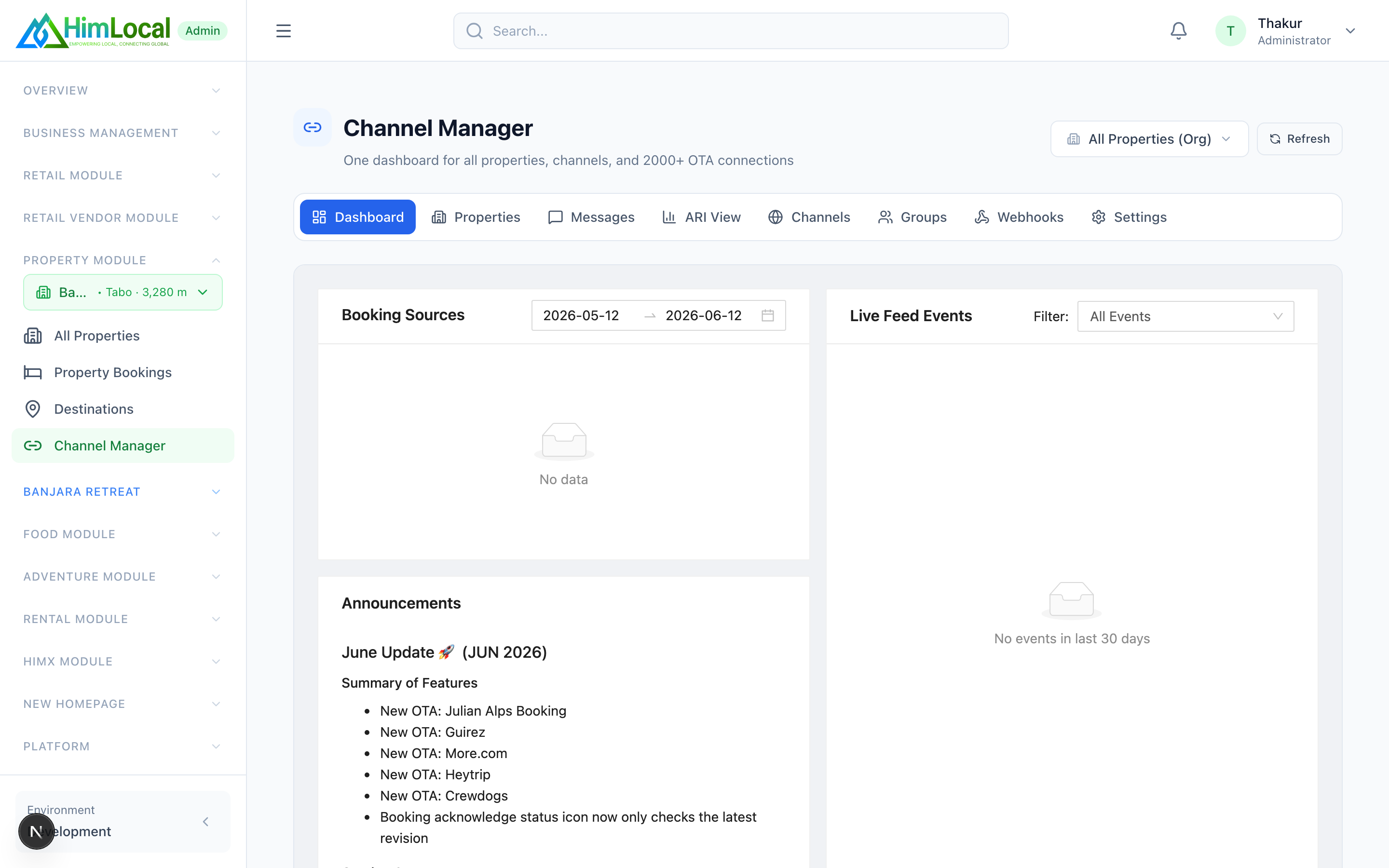Click the Refresh arrows icon
This screenshot has height=868, width=1389.
(x=1275, y=139)
